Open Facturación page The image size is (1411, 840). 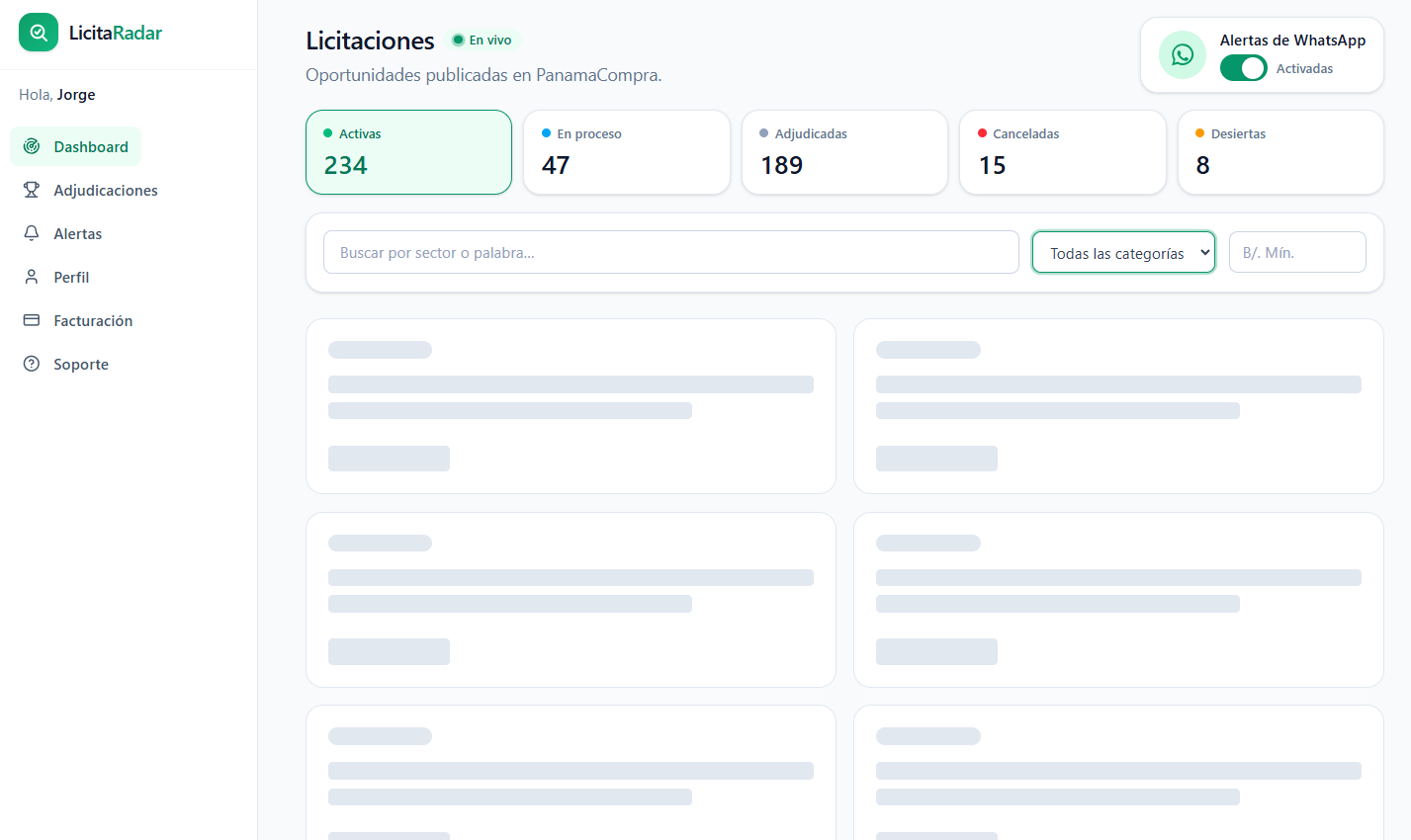[x=78, y=320]
